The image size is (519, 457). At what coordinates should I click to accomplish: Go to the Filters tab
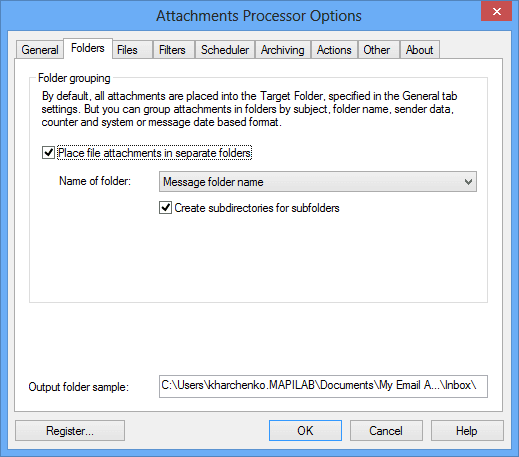coord(174,50)
